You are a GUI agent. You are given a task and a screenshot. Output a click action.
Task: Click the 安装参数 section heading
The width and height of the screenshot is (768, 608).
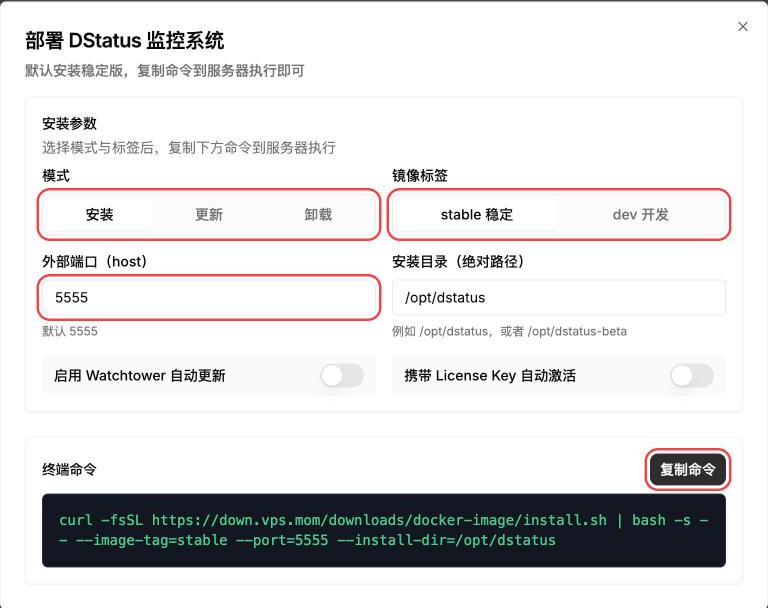click(69, 123)
